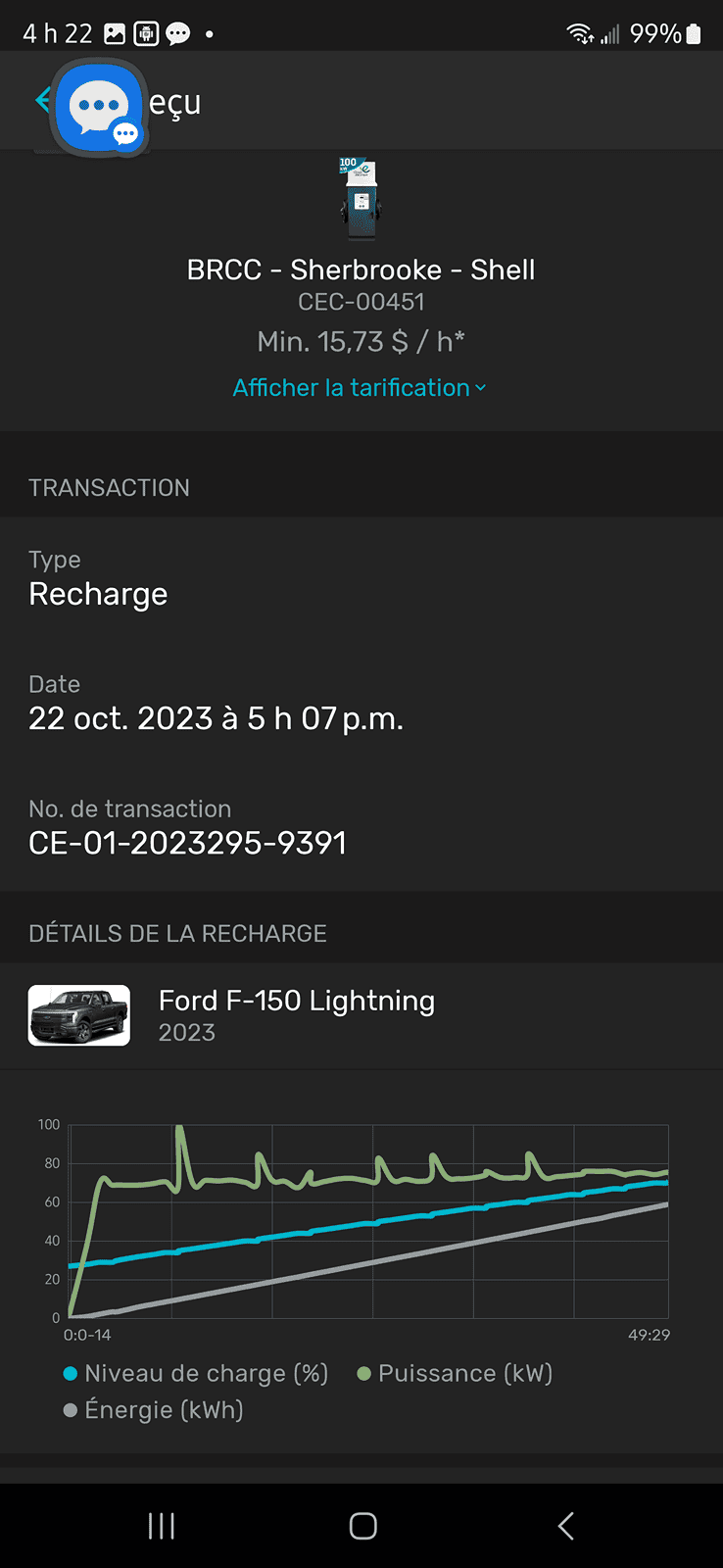Tap the Wi-Fi signal status icon

(579, 34)
